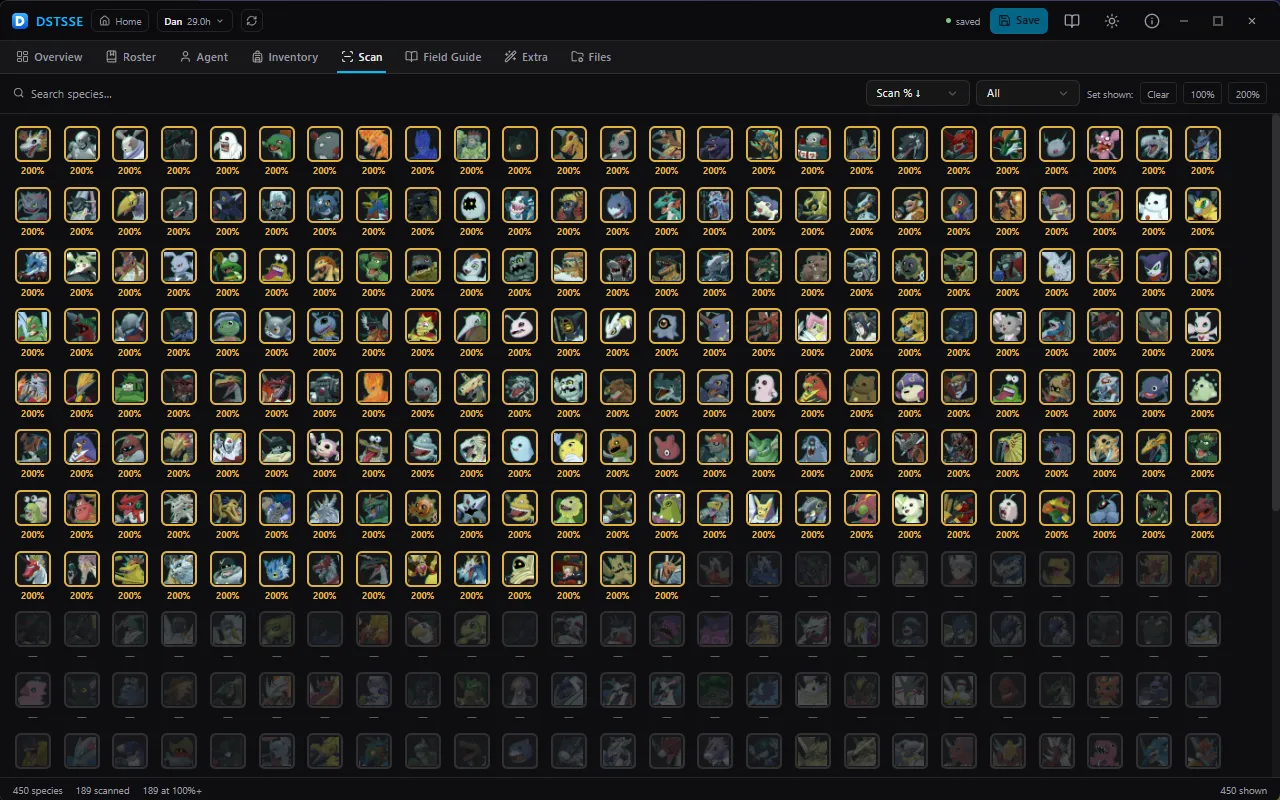The image size is (1280, 800).
Task: Select the white polar bear species thumbnail
Action: pyautogui.click(x=1154, y=205)
